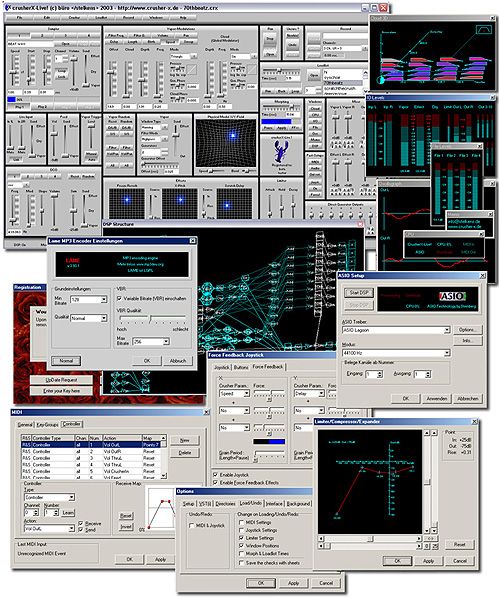Select the Joystick tab in Force Feedback Joystick
The height and width of the screenshot is (598, 500).
(x=222, y=367)
